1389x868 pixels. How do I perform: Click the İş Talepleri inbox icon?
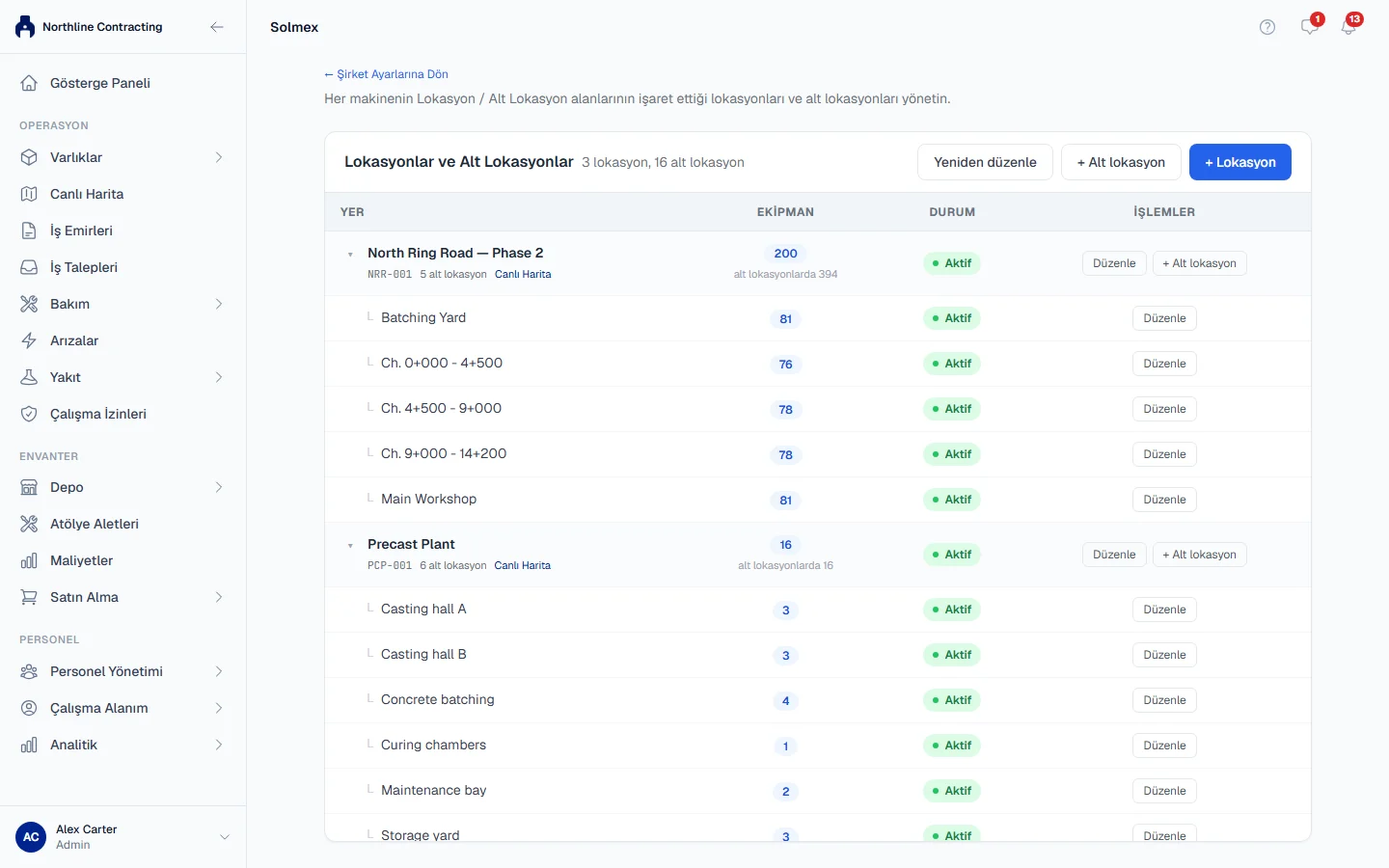(29, 267)
